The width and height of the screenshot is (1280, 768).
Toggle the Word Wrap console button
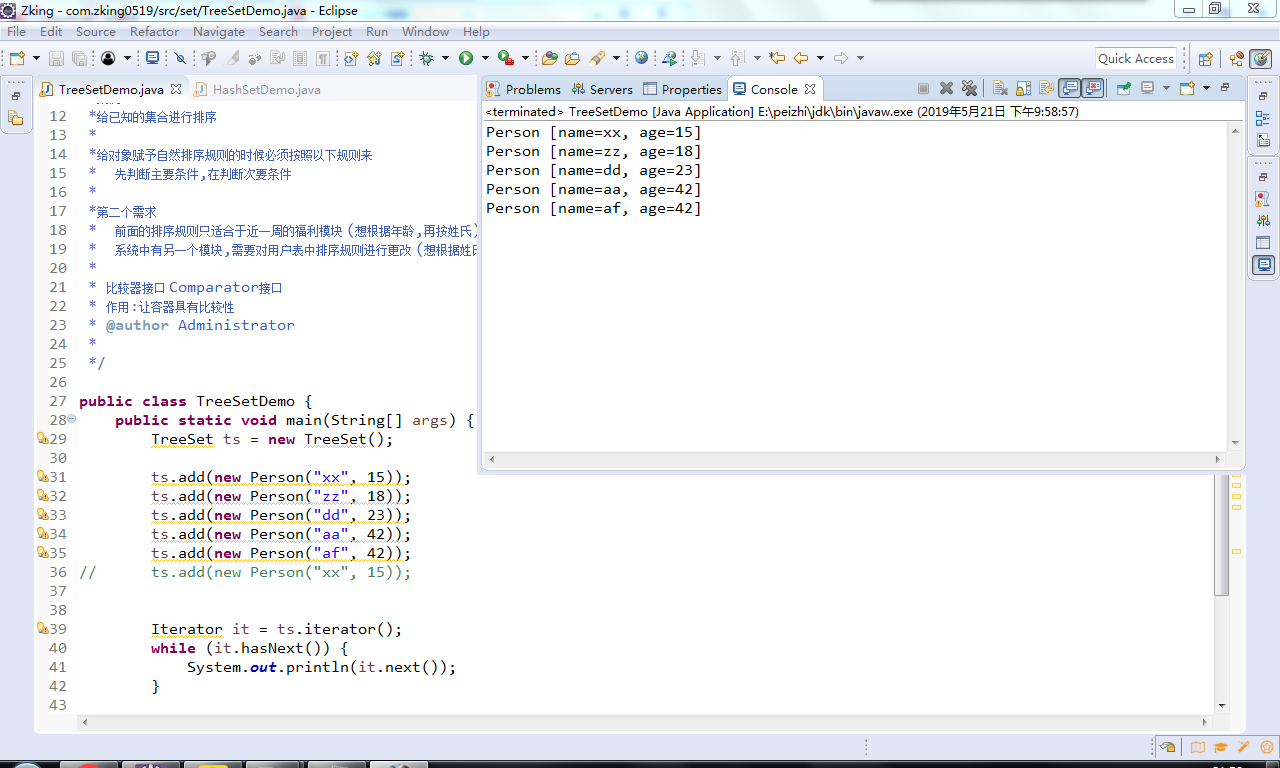[x=1045, y=89]
